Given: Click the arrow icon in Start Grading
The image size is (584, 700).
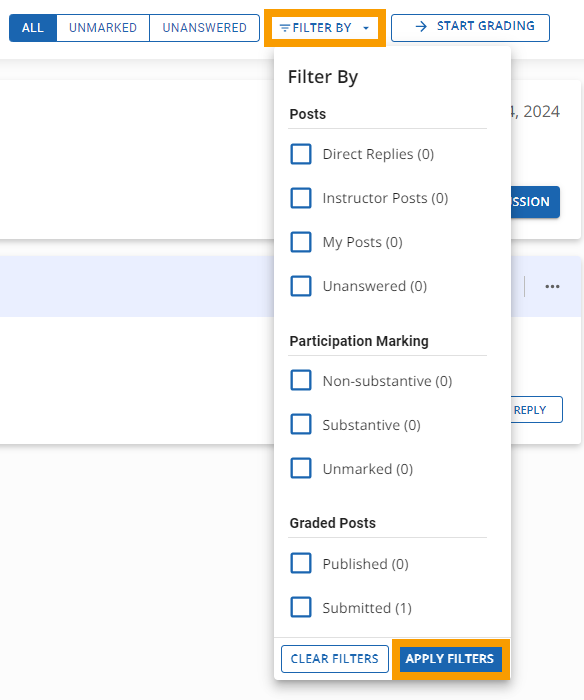Looking at the screenshot, I should pos(421,27).
